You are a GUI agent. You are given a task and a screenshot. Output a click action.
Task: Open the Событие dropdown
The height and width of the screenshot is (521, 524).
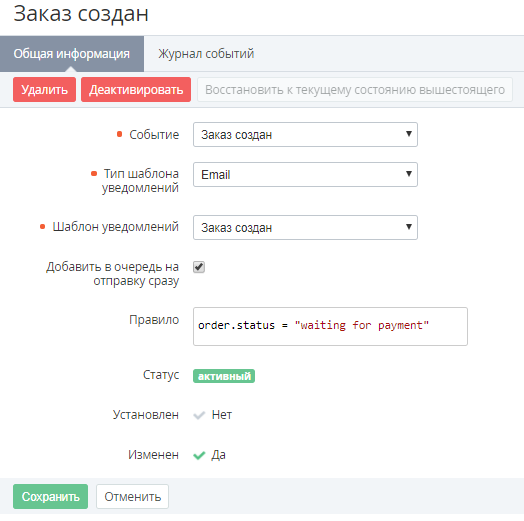(x=305, y=134)
